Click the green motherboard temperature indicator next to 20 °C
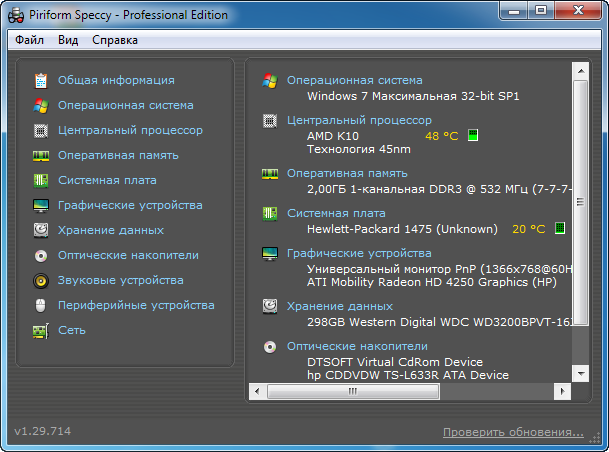This screenshot has width=609, height=452. tap(560, 228)
